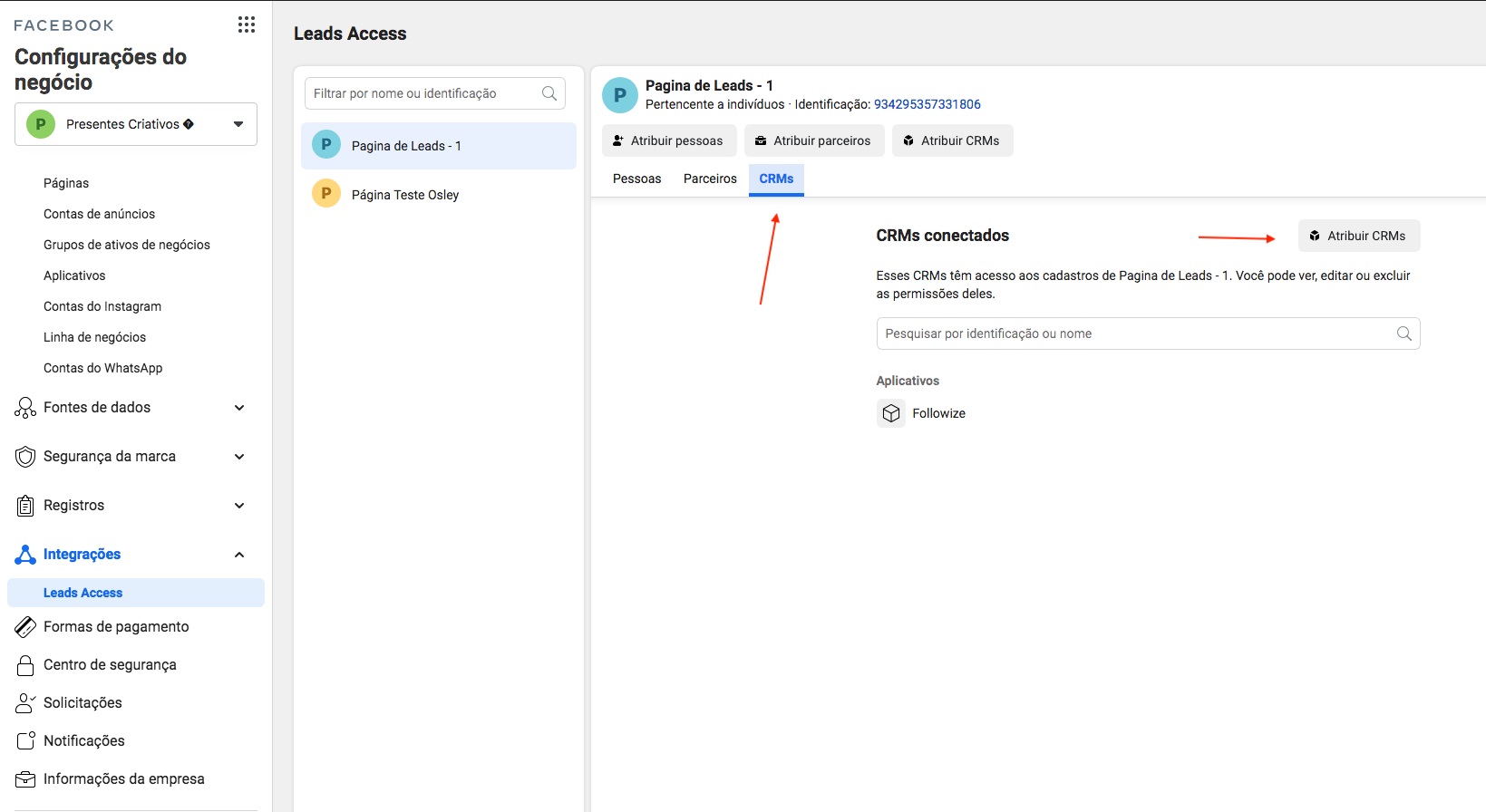Screen dimensions: 1486x812
Task: Open Aplicativos in the sidebar
Action: [74, 275]
